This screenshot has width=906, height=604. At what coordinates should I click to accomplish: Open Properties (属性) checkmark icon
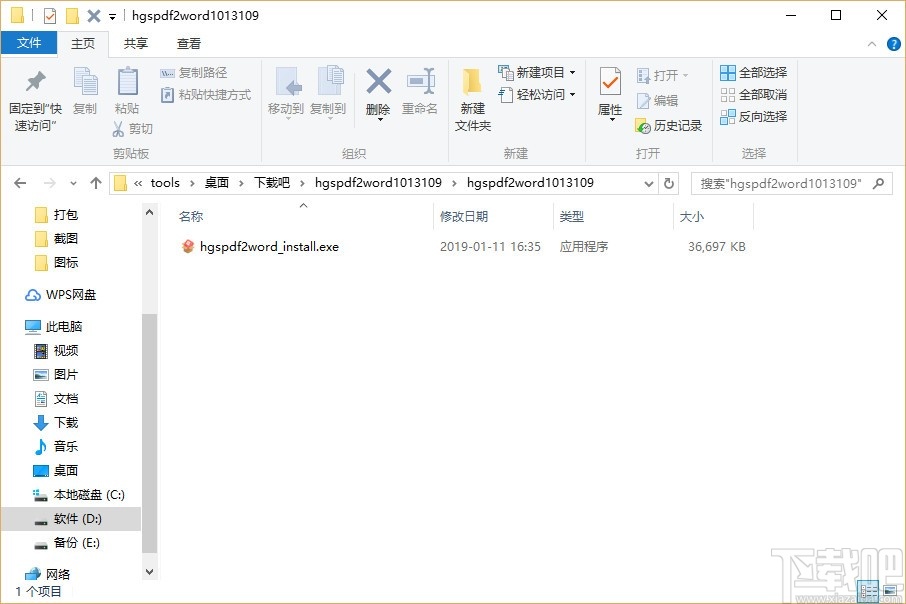(610, 81)
